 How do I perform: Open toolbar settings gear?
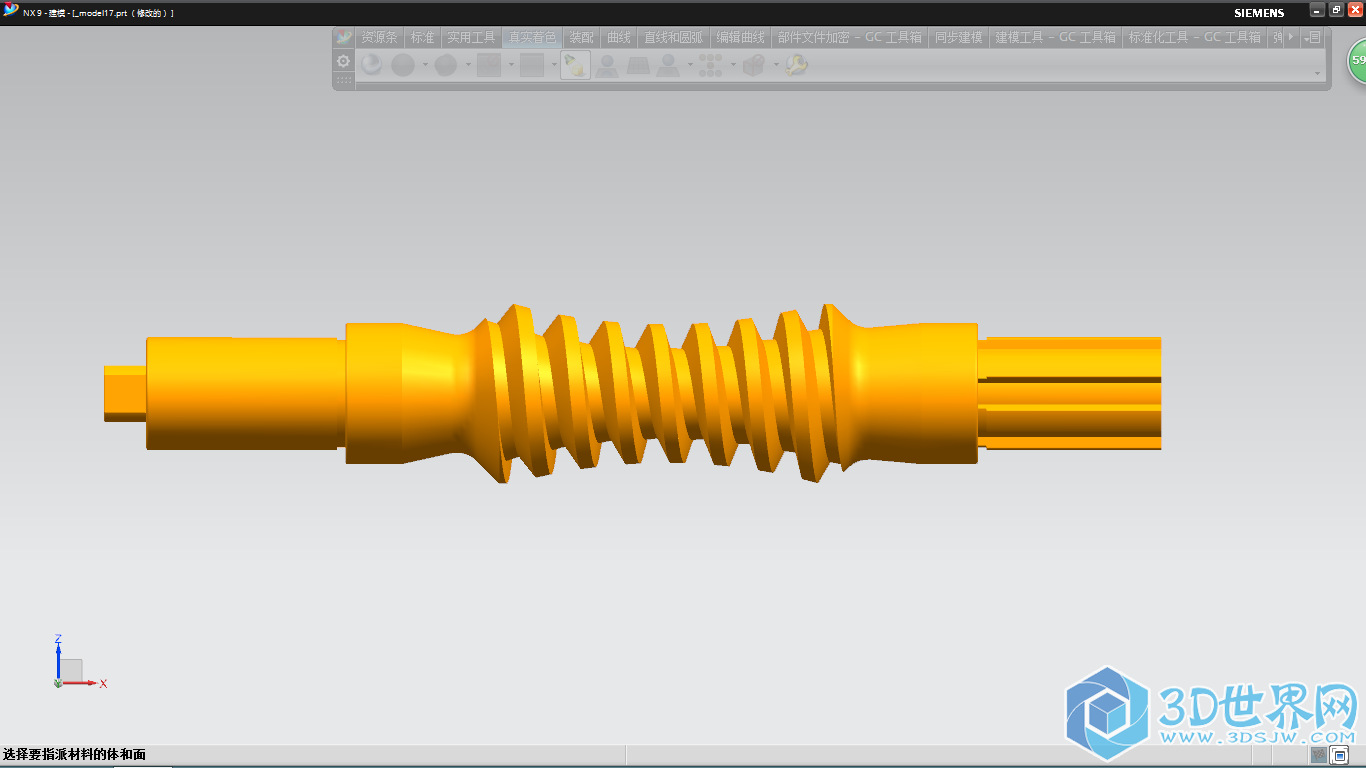point(344,62)
